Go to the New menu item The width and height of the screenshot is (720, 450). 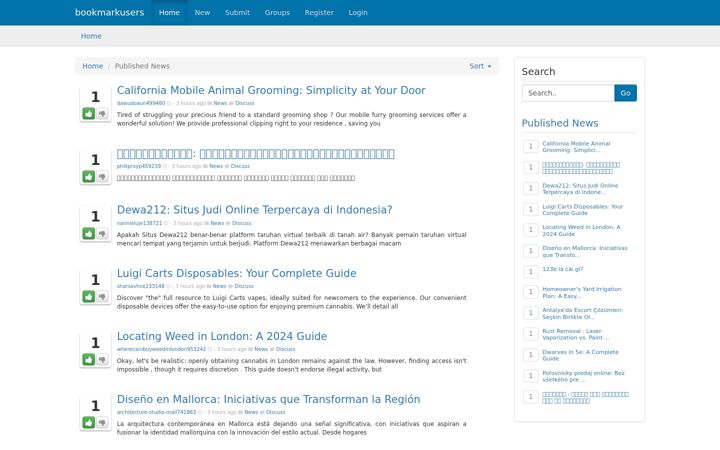[202, 12]
